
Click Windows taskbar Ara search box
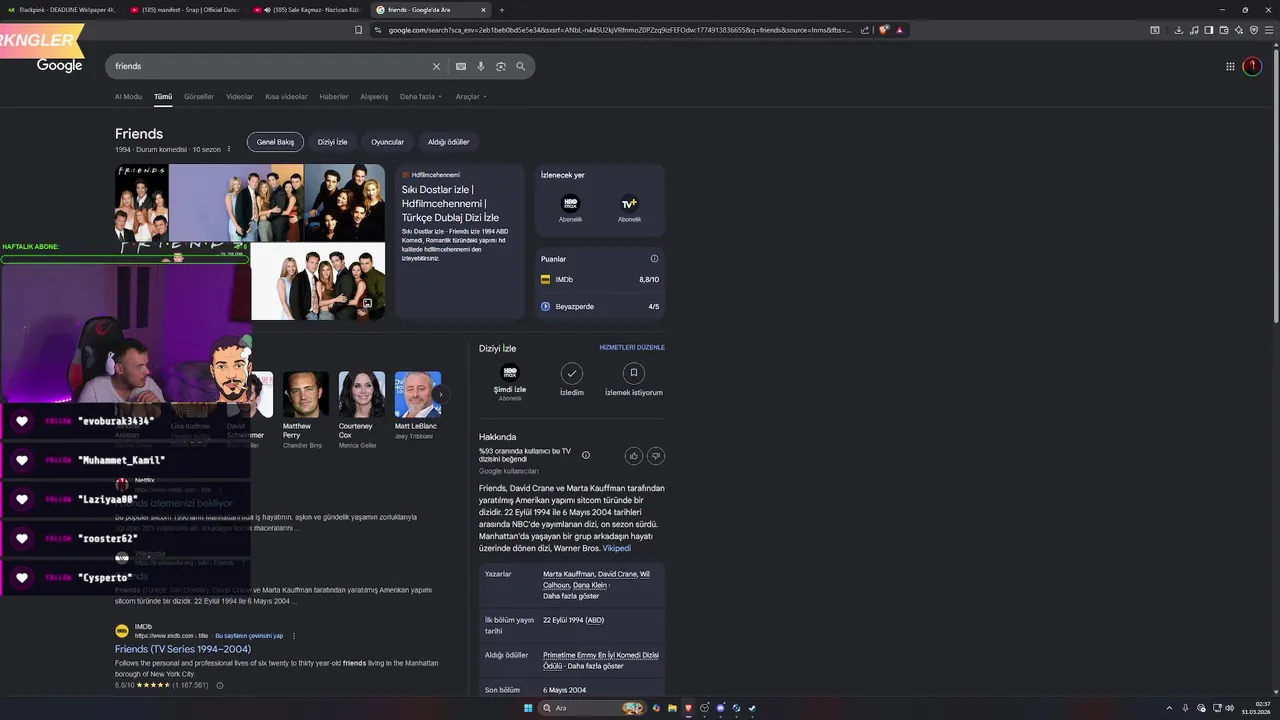[592, 708]
